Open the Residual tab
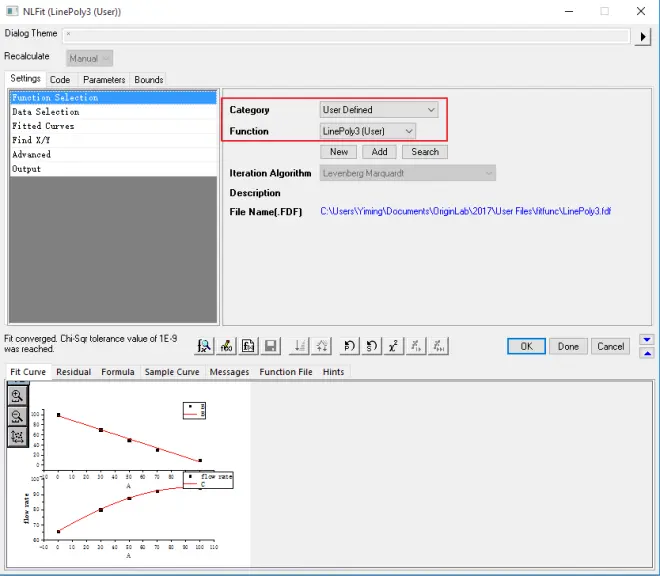The width and height of the screenshot is (660, 576). [x=74, y=372]
